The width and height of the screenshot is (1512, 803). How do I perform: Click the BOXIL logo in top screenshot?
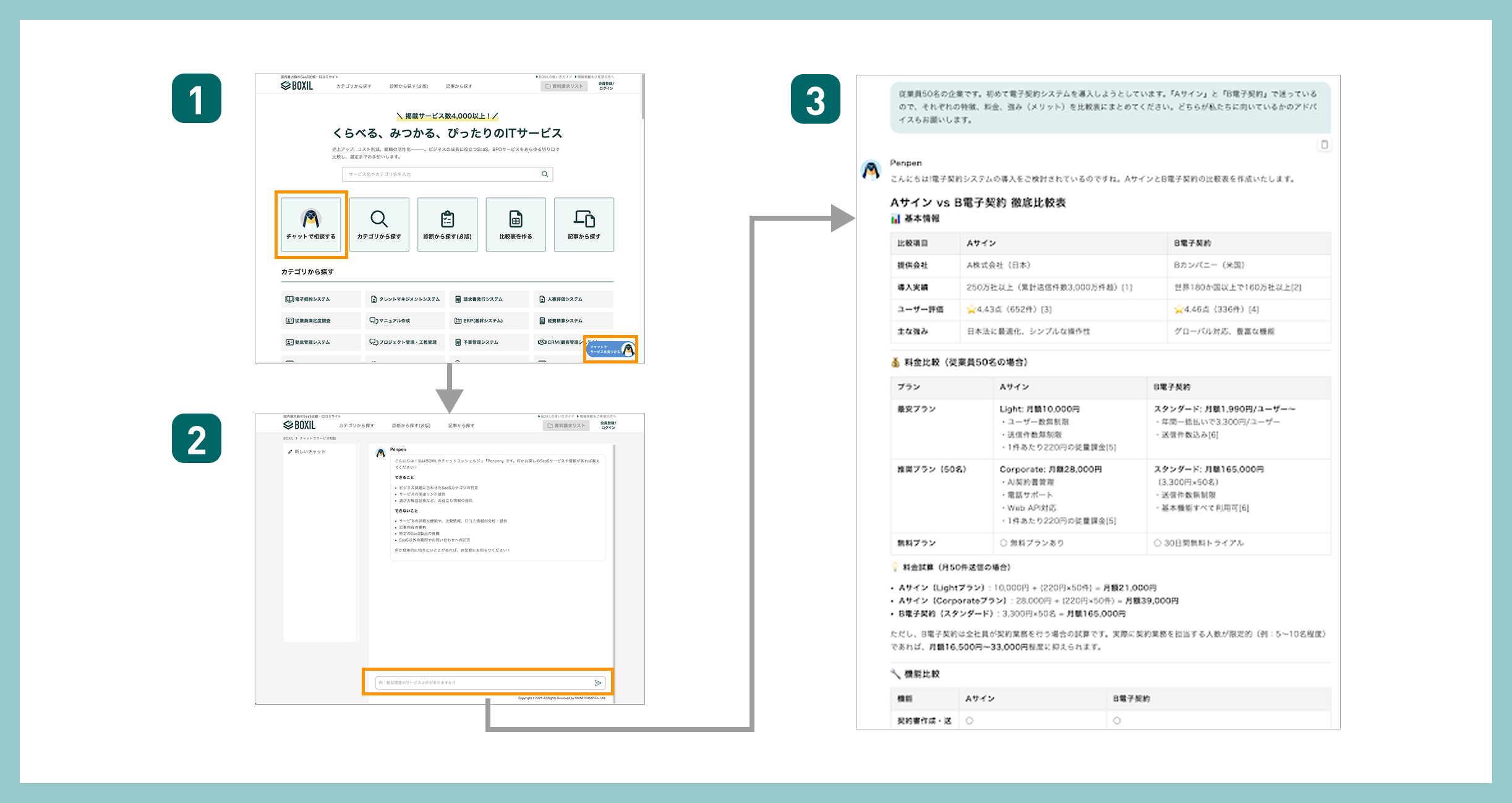[297, 86]
